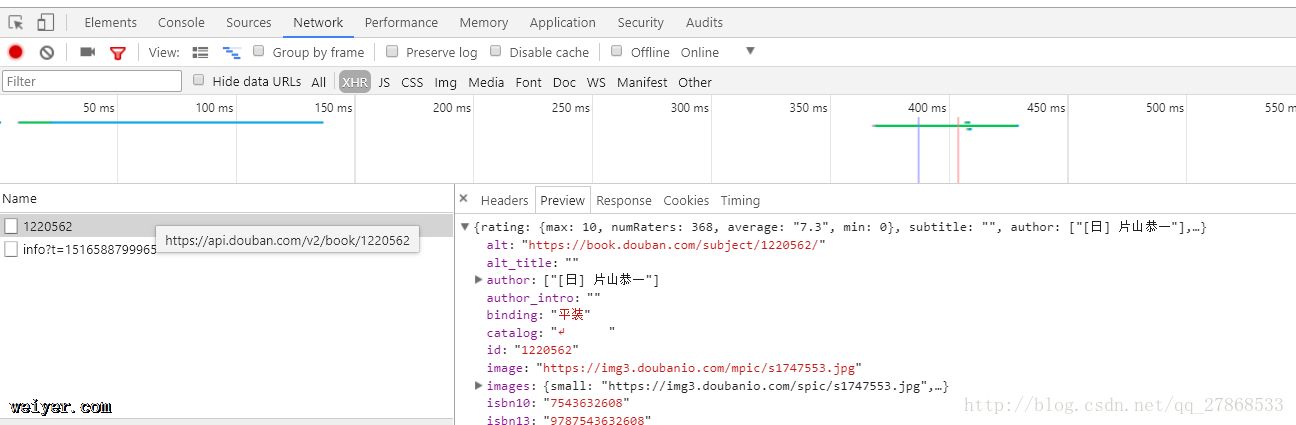Switch to large request rows view
Viewport: 1296px width, 425px height.
click(200, 52)
